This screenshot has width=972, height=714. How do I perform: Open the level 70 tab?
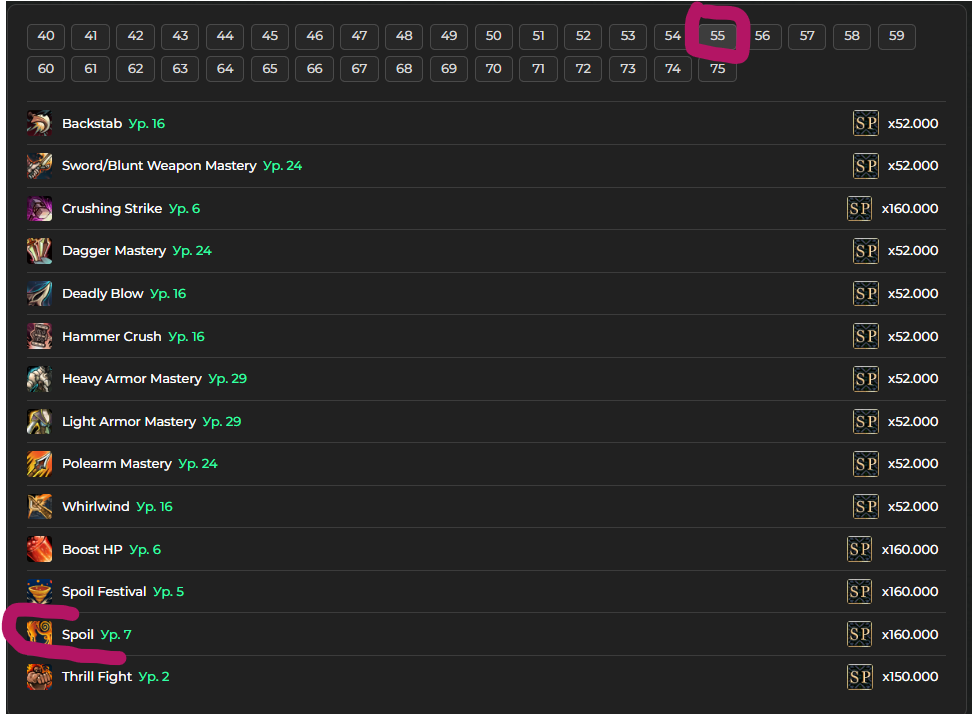click(493, 69)
